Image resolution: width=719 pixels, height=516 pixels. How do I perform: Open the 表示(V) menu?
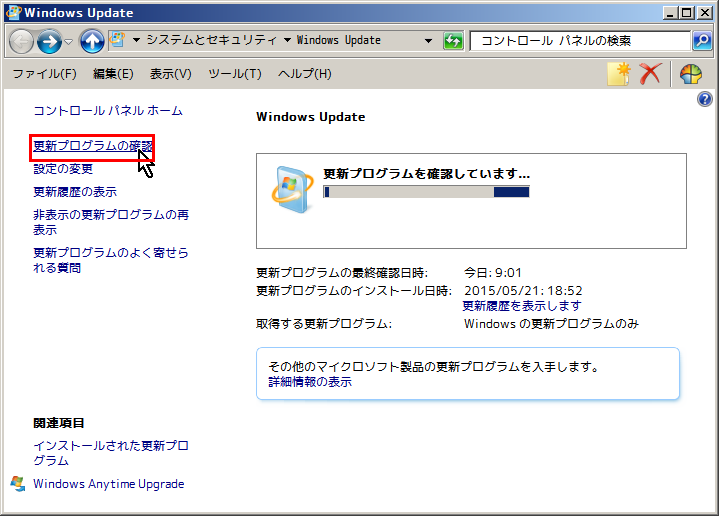coord(171,74)
